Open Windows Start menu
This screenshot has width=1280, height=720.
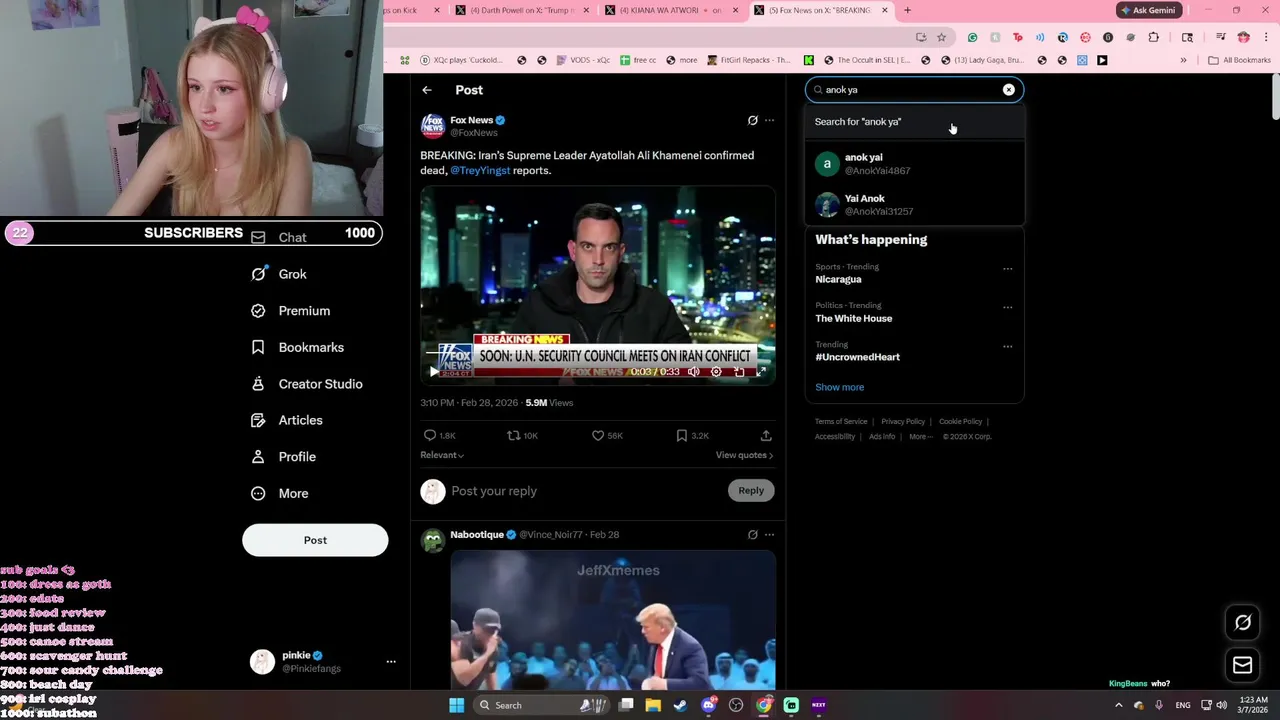(456, 705)
